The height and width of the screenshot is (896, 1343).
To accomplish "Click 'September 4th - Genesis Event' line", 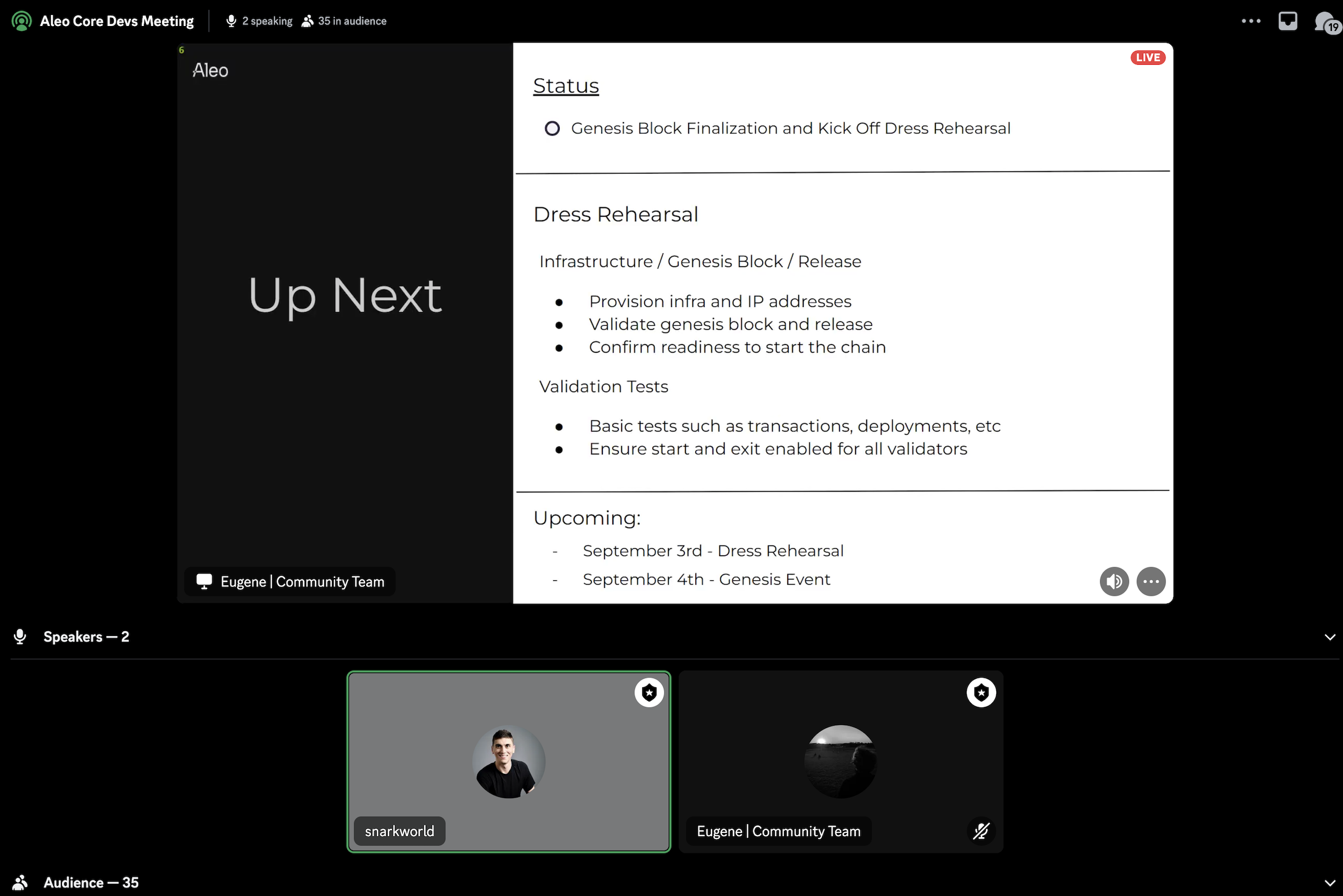I will click(706, 580).
